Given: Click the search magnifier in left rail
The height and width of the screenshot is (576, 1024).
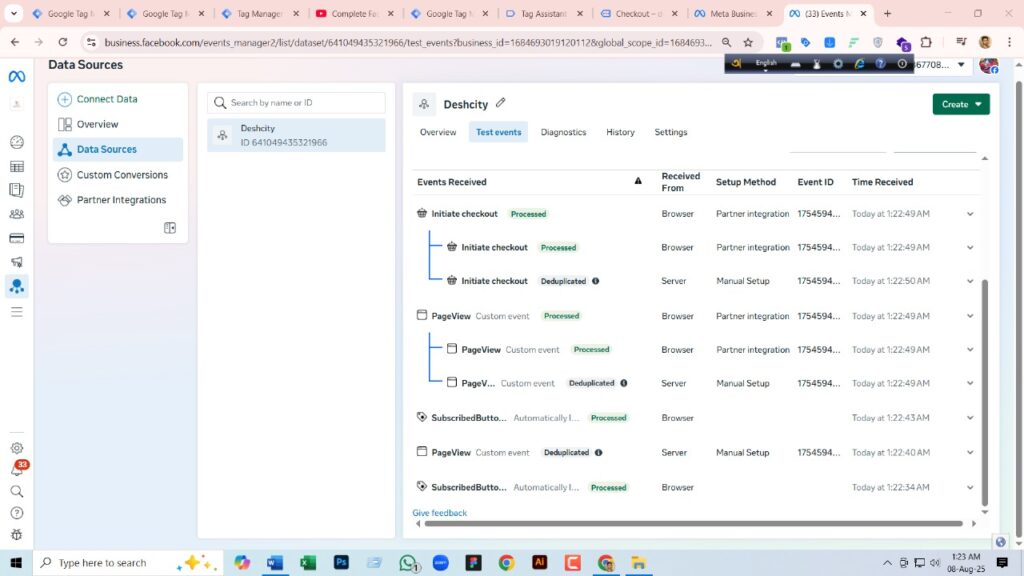Looking at the screenshot, I should (x=17, y=491).
